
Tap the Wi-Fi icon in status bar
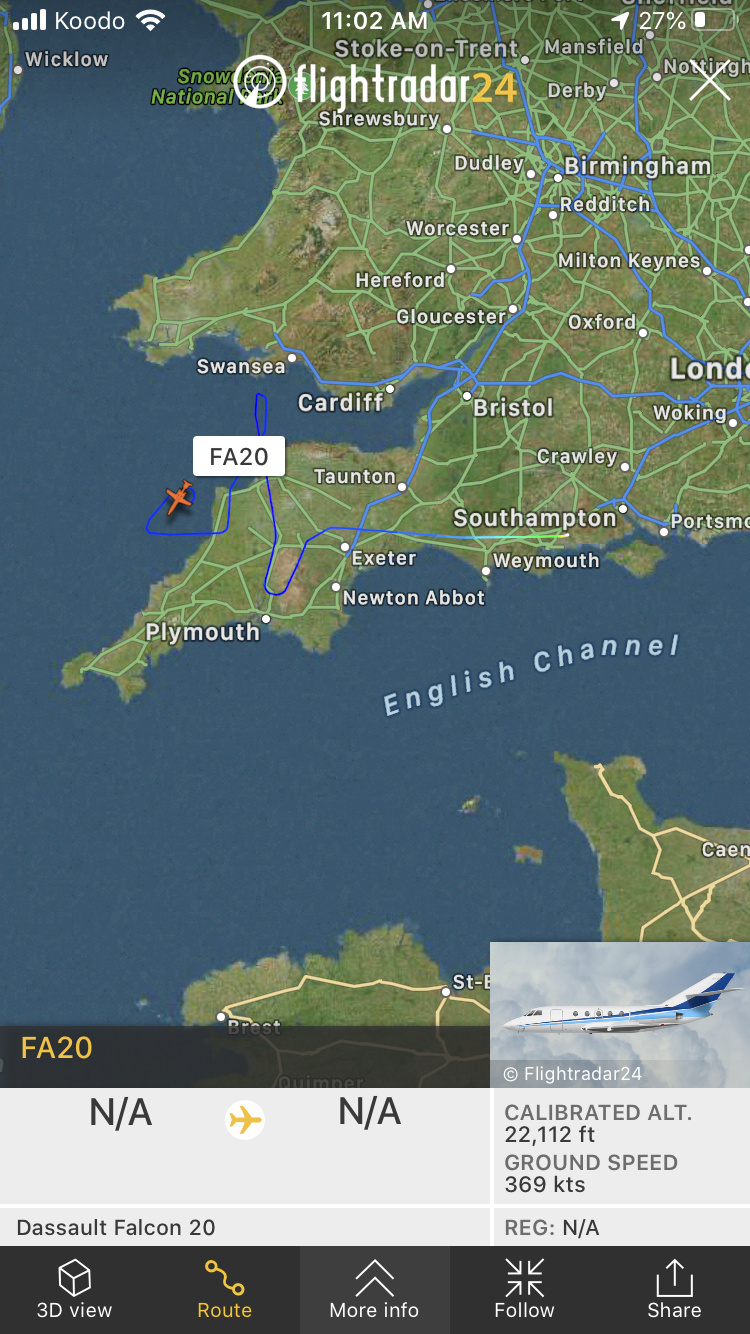(151, 20)
